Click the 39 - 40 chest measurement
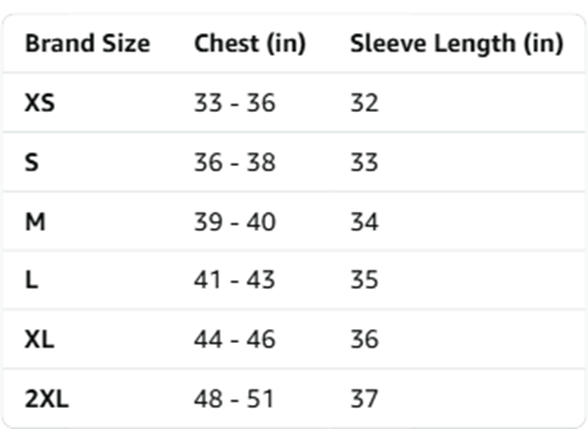 [235, 222]
